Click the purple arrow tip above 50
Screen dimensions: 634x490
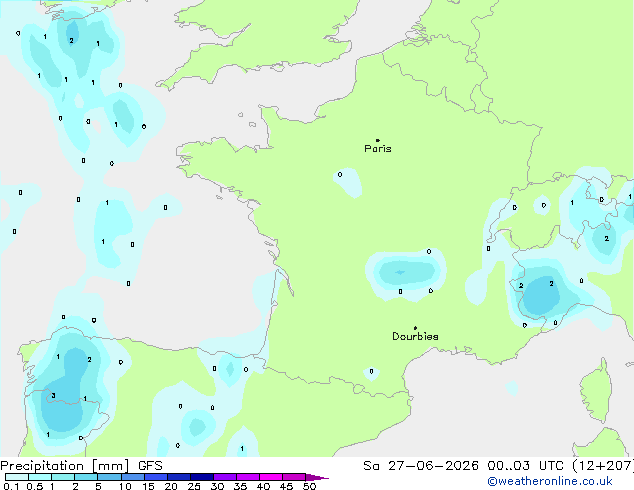tap(317, 478)
